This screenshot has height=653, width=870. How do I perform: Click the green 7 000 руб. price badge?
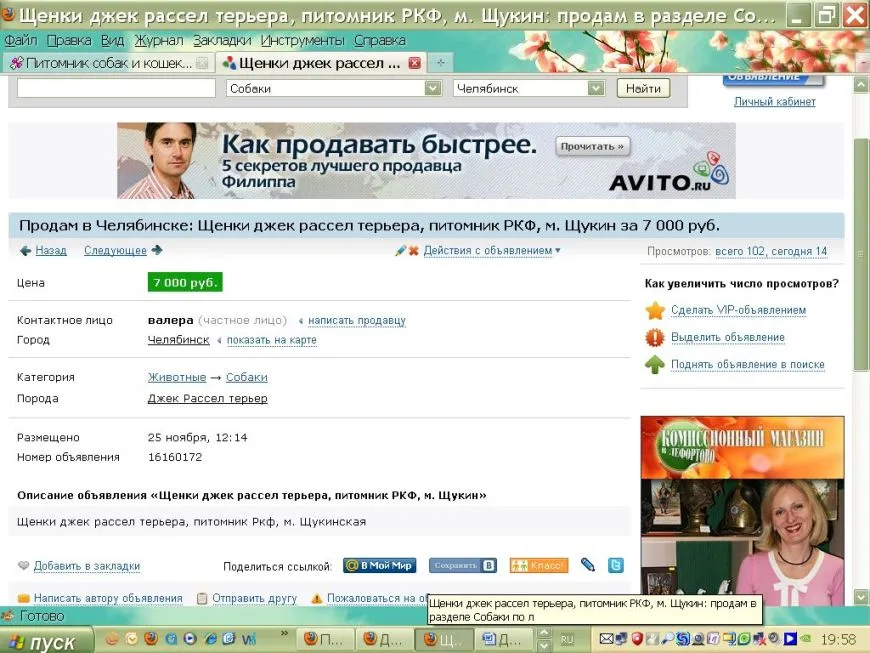tap(185, 282)
